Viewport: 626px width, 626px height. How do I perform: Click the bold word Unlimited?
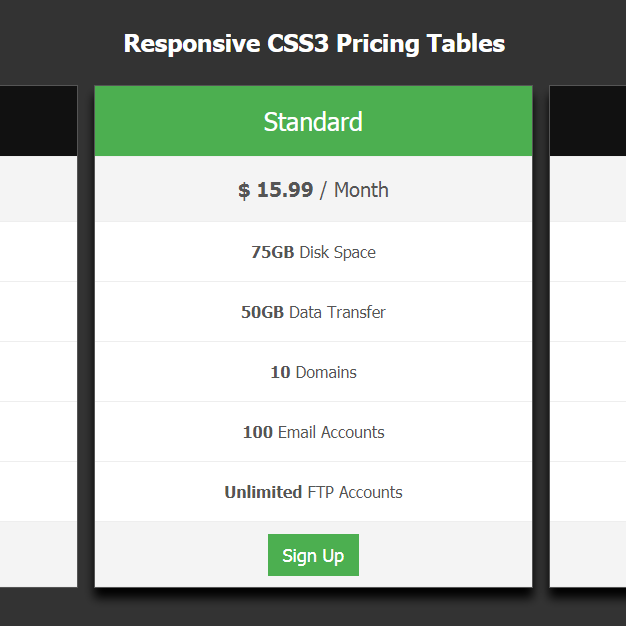tap(263, 492)
